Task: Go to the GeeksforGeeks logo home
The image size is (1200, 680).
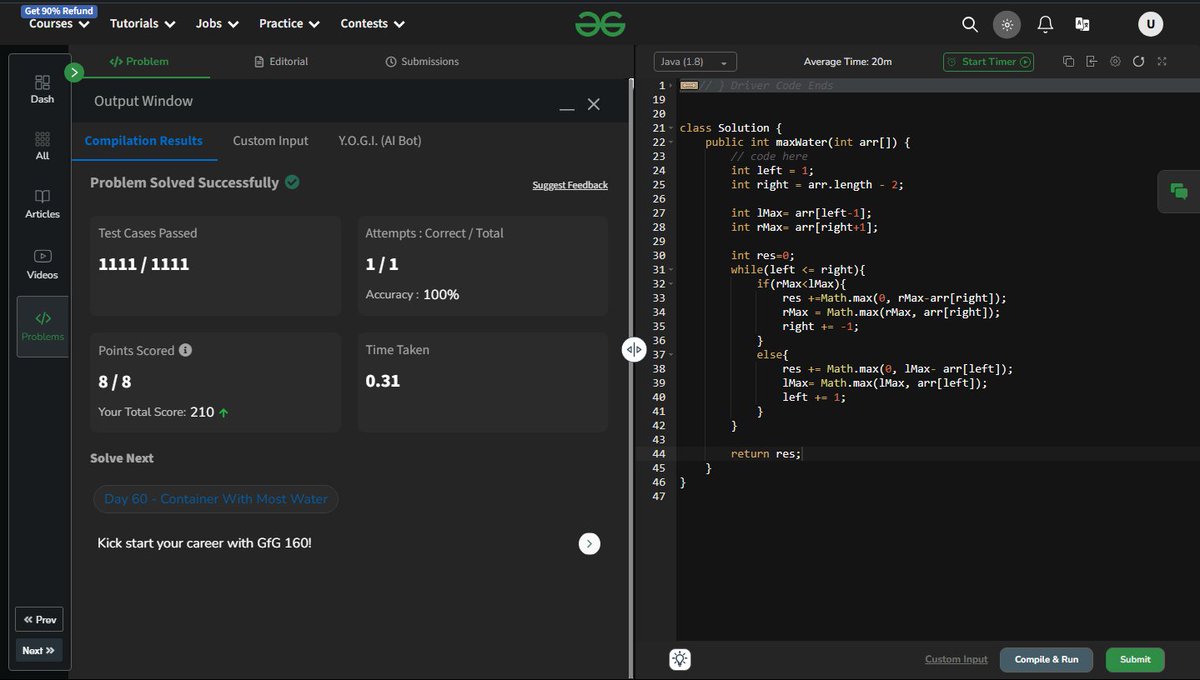Action: [600, 24]
